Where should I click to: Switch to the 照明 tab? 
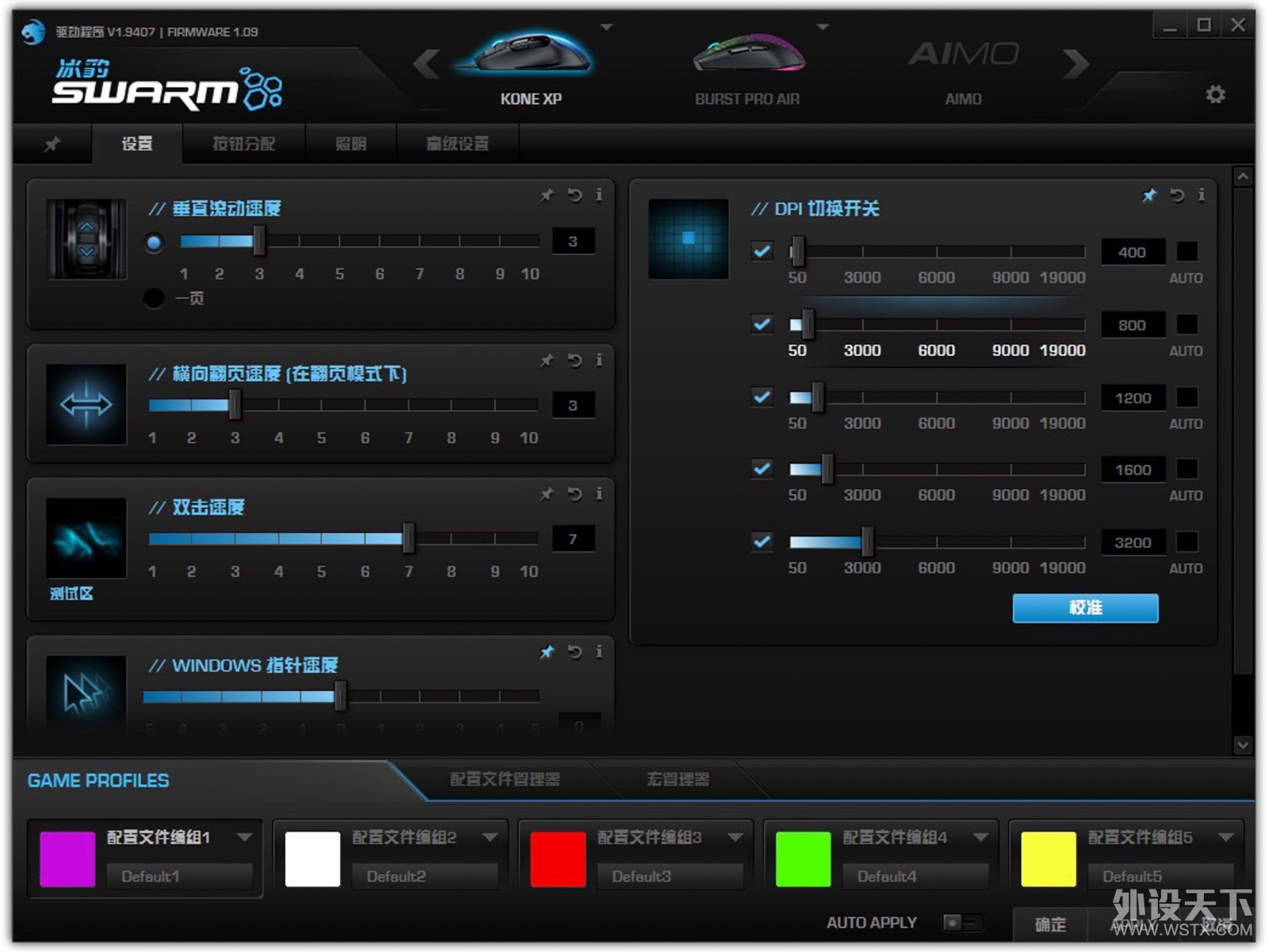(x=350, y=143)
